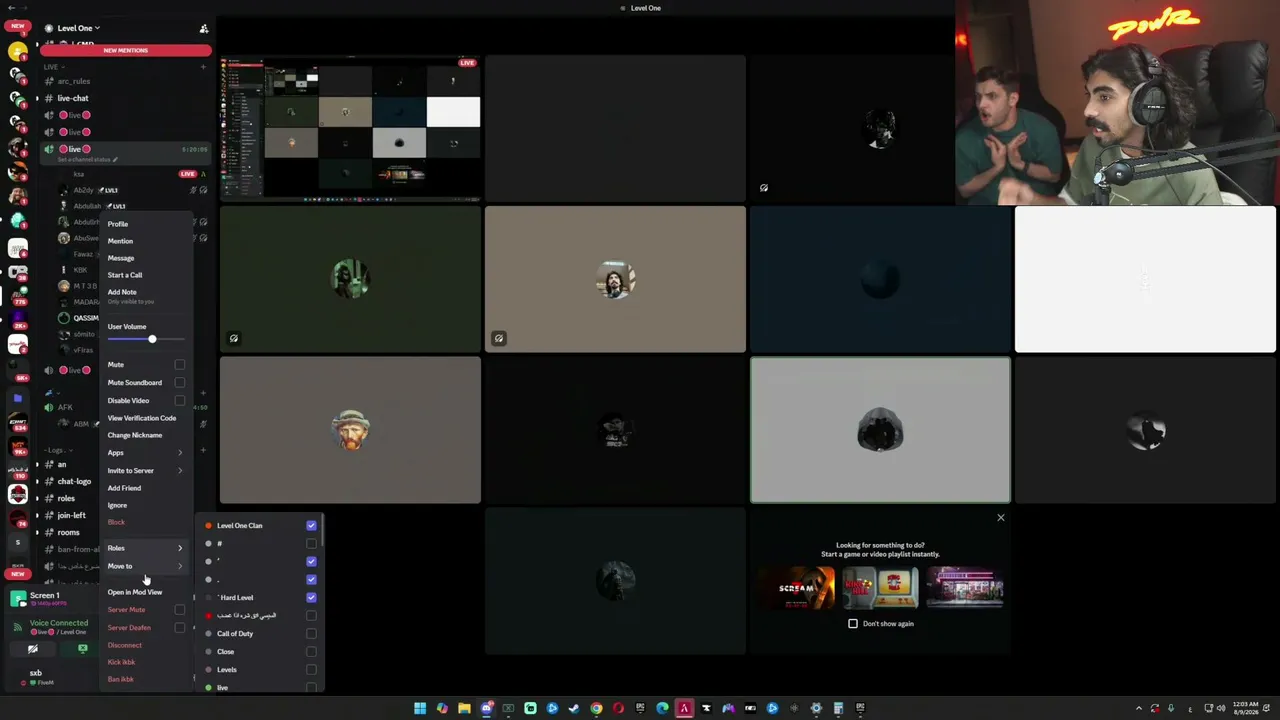The height and width of the screenshot is (720, 1280).
Task: Open the Windows Start menu
Action: (x=420, y=709)
